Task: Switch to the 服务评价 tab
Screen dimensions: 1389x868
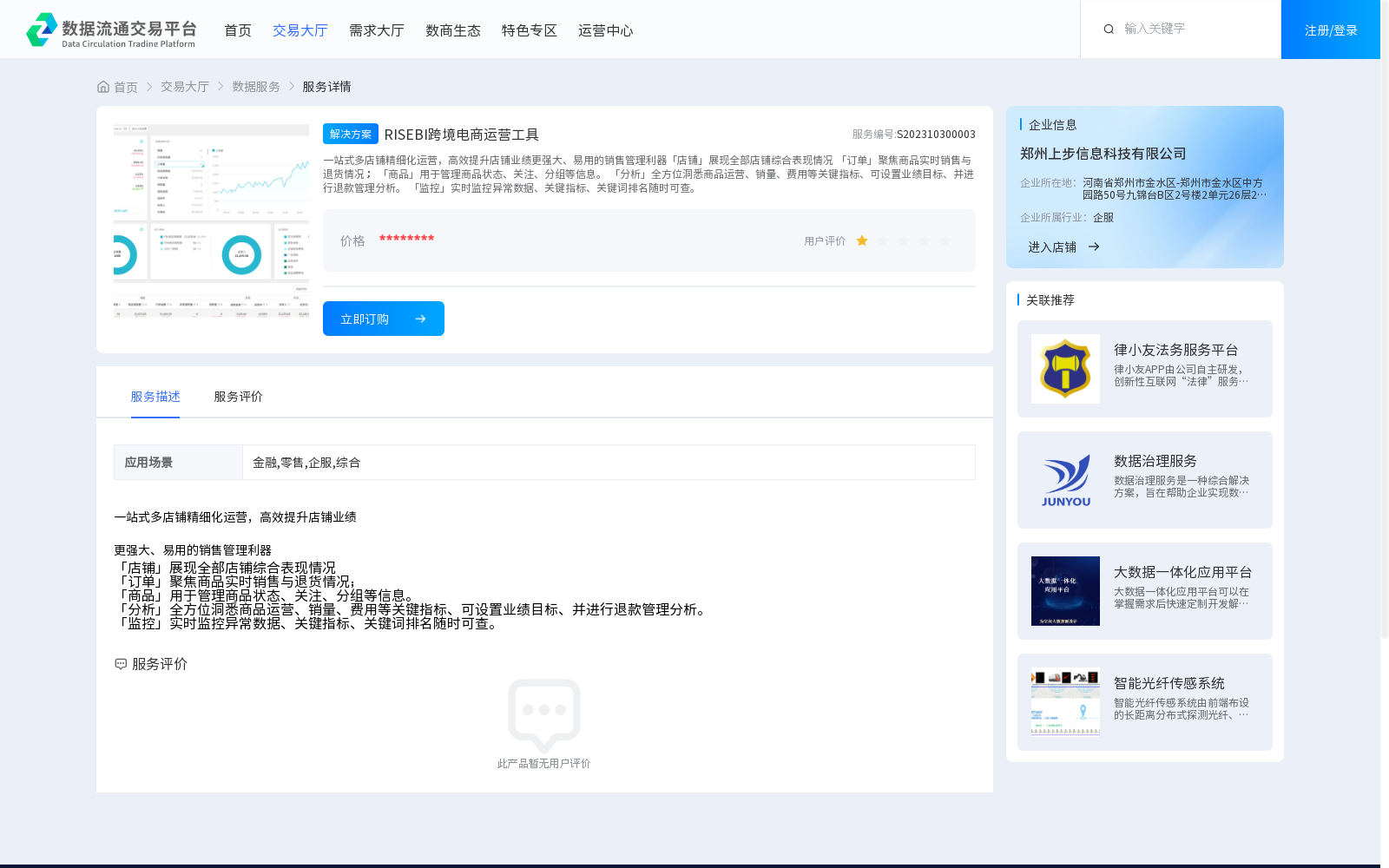Action: click(239, 397)
